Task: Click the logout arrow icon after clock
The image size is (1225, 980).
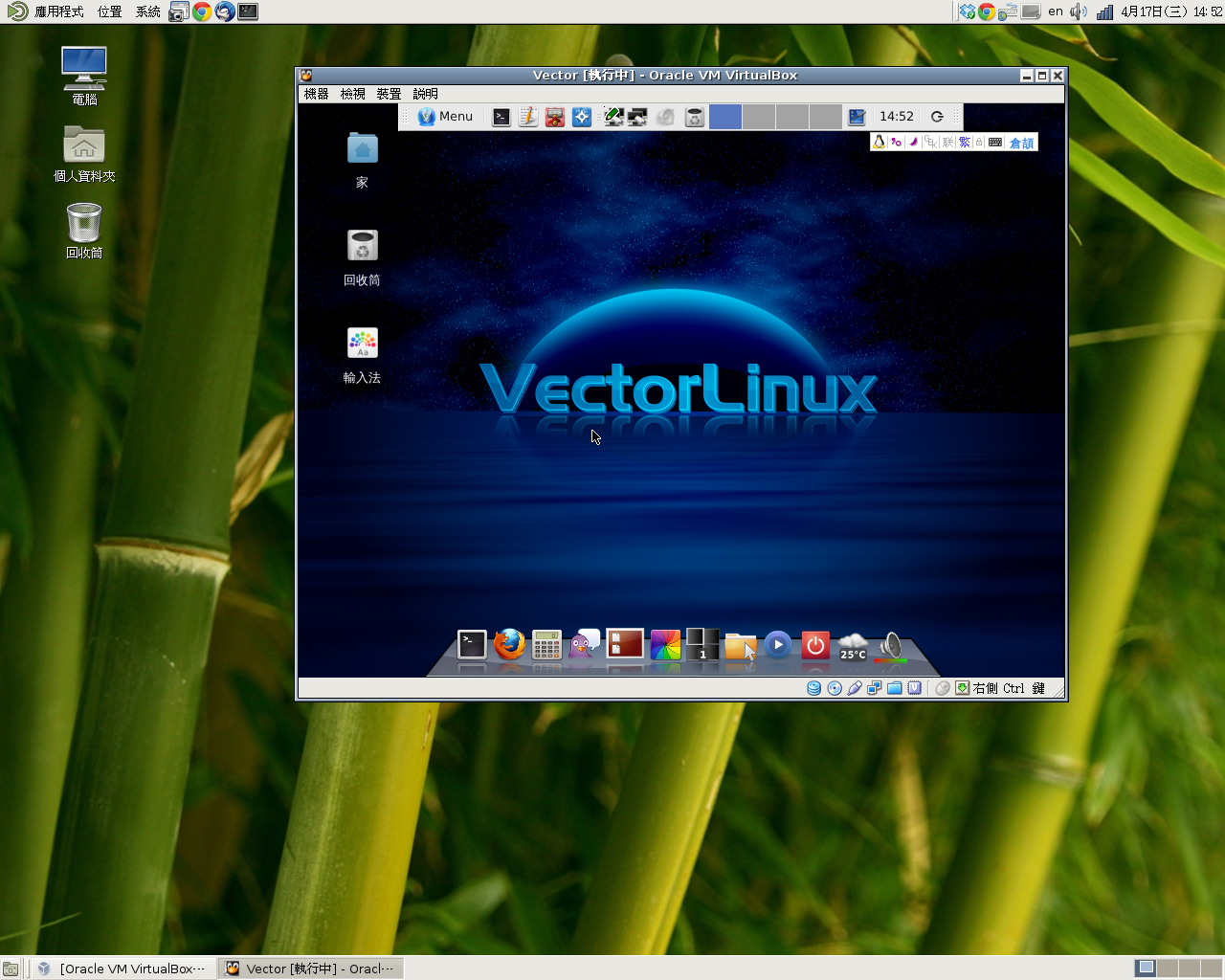Action: [938, 117]
